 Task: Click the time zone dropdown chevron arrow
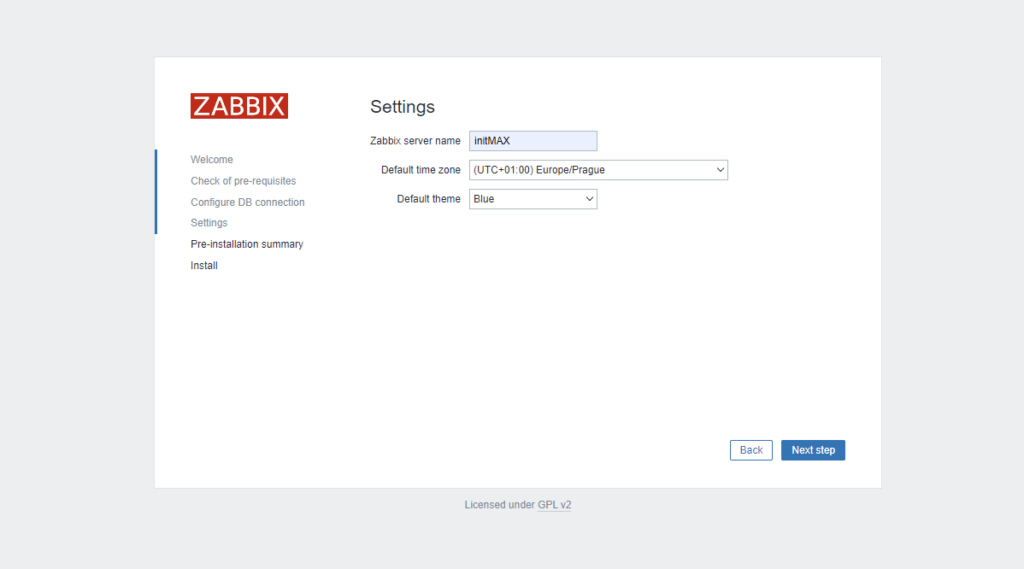click(x=720, y=170)
